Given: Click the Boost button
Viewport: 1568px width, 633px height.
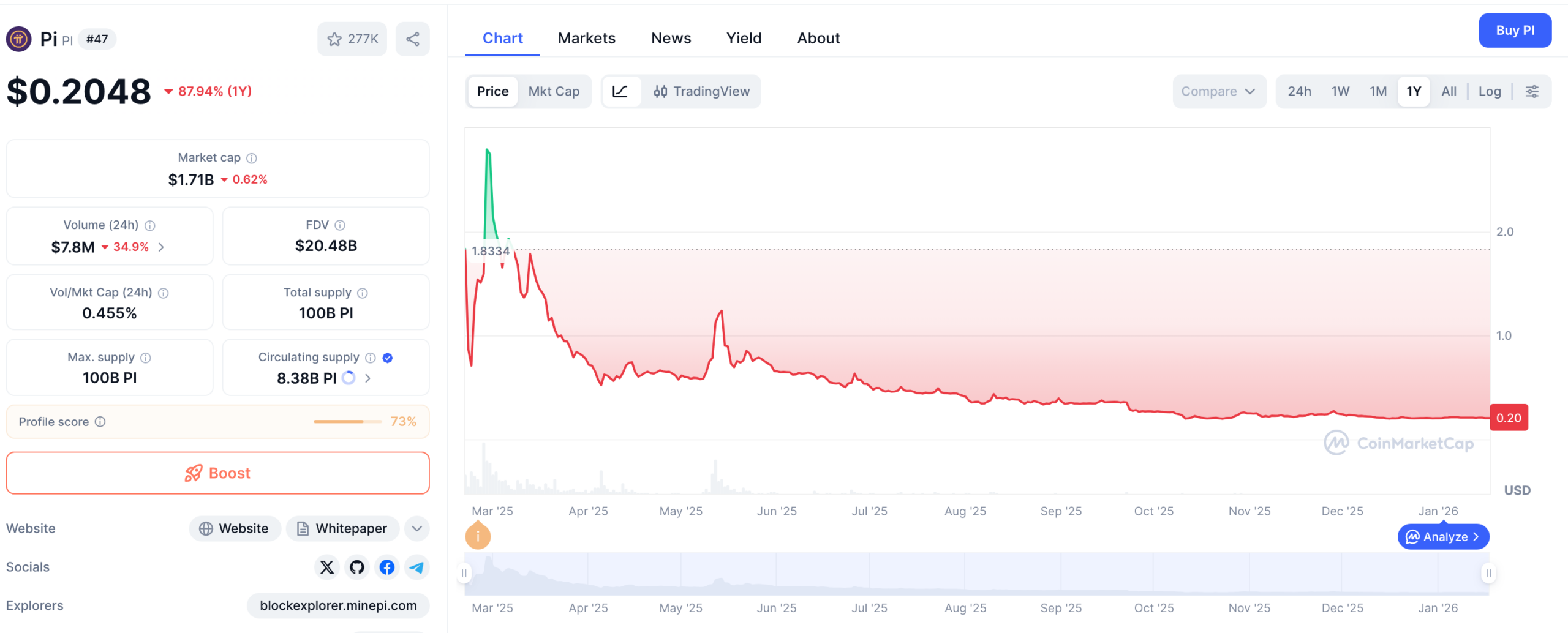Looking at the screenshot, I should 218,473.
